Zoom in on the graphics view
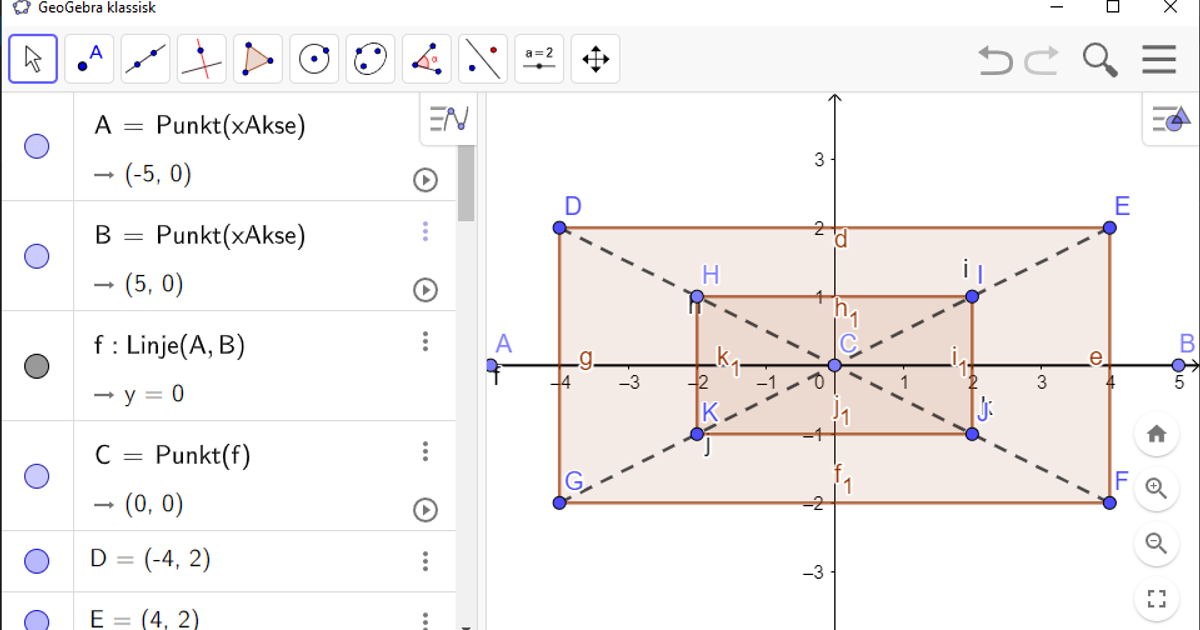Screen dimensions: 1200x630 point(1157,489)
